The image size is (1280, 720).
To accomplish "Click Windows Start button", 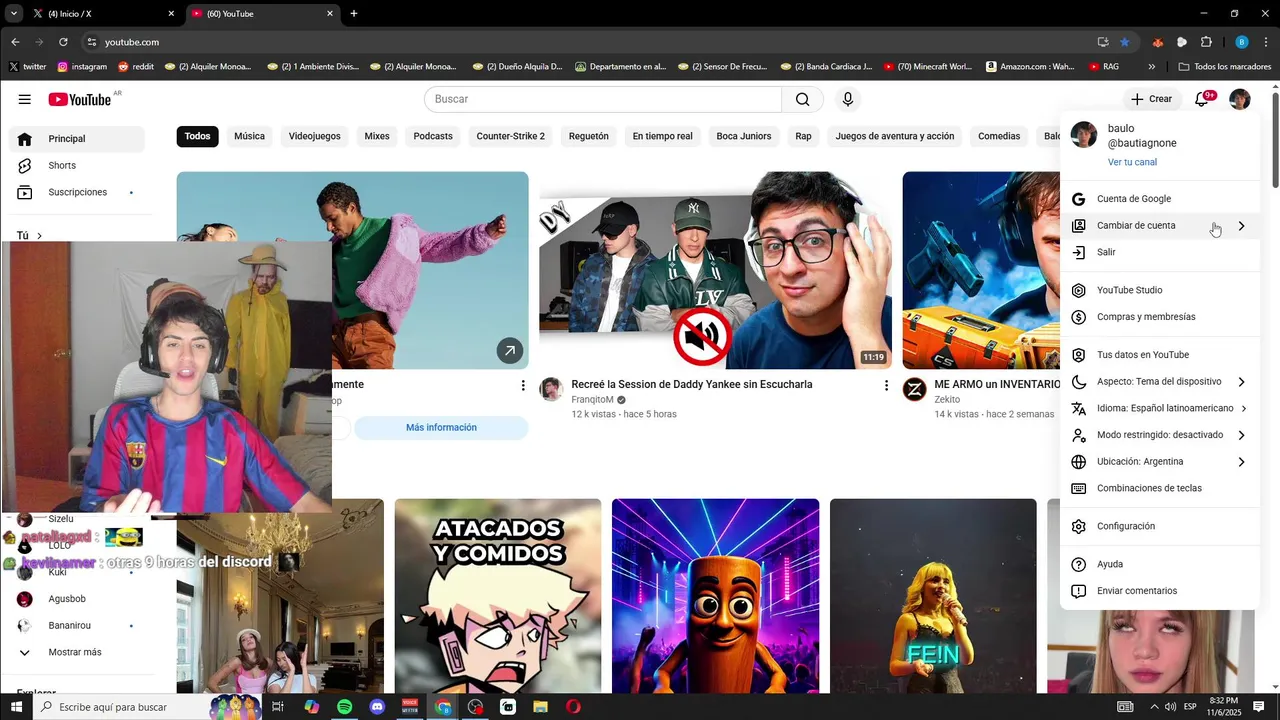I will 16,707.
